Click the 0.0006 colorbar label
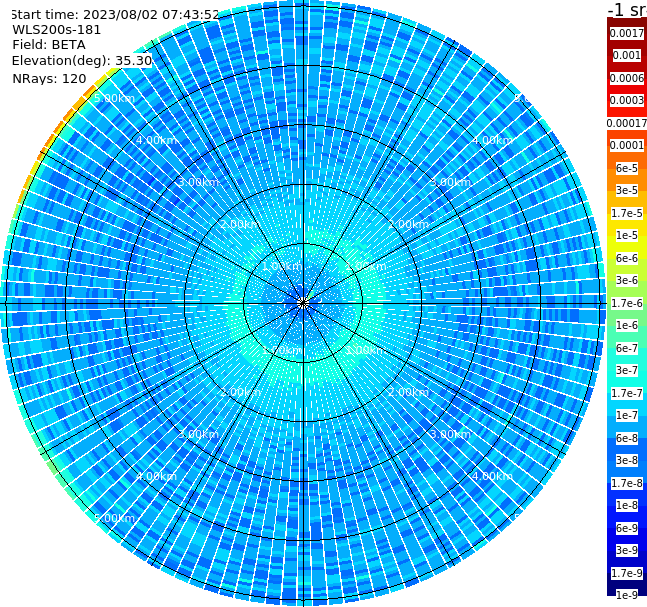 (x=627, y=78)
